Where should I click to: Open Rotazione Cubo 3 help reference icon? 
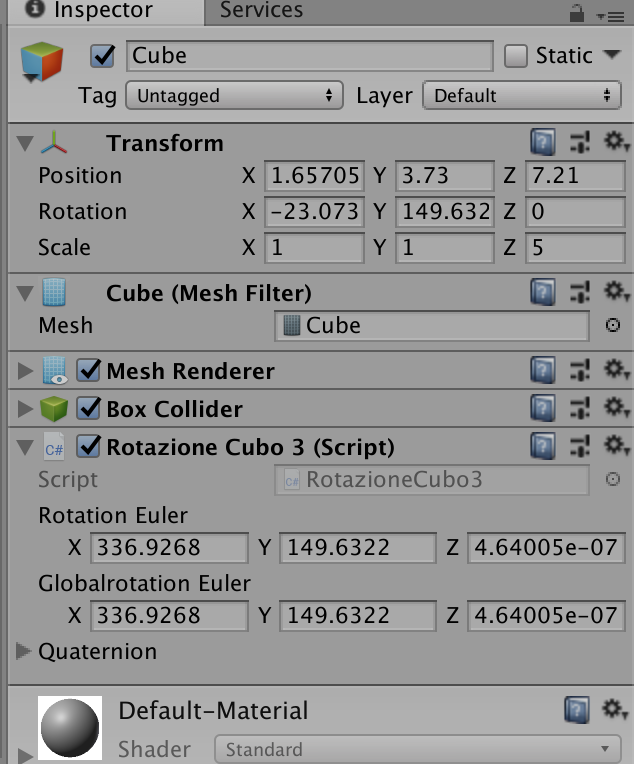click(543, 446)
